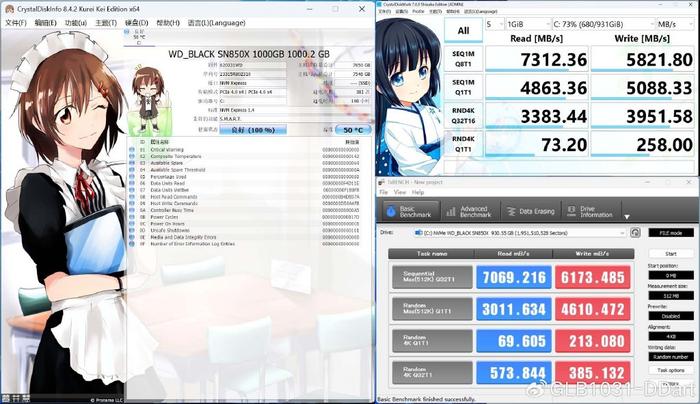Click the blue drop icon on Basic Benchmark
The height and width of the screenshot is (404, 700).
[391, 212]
